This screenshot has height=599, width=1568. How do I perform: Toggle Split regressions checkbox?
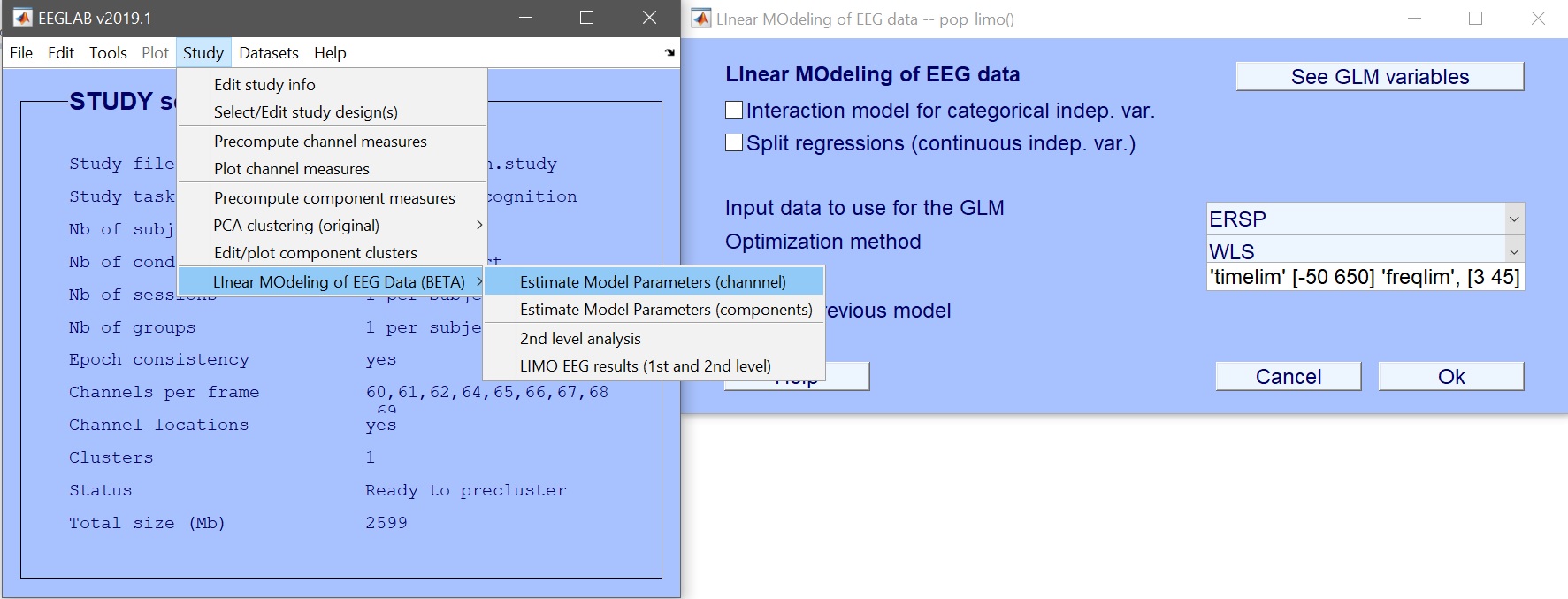(734, 142)
